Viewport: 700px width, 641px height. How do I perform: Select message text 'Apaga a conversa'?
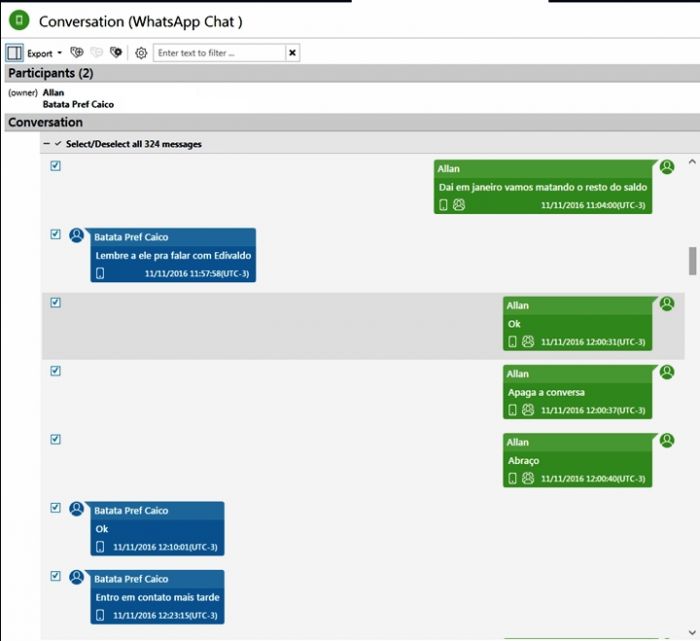click(x=546, y=392)
